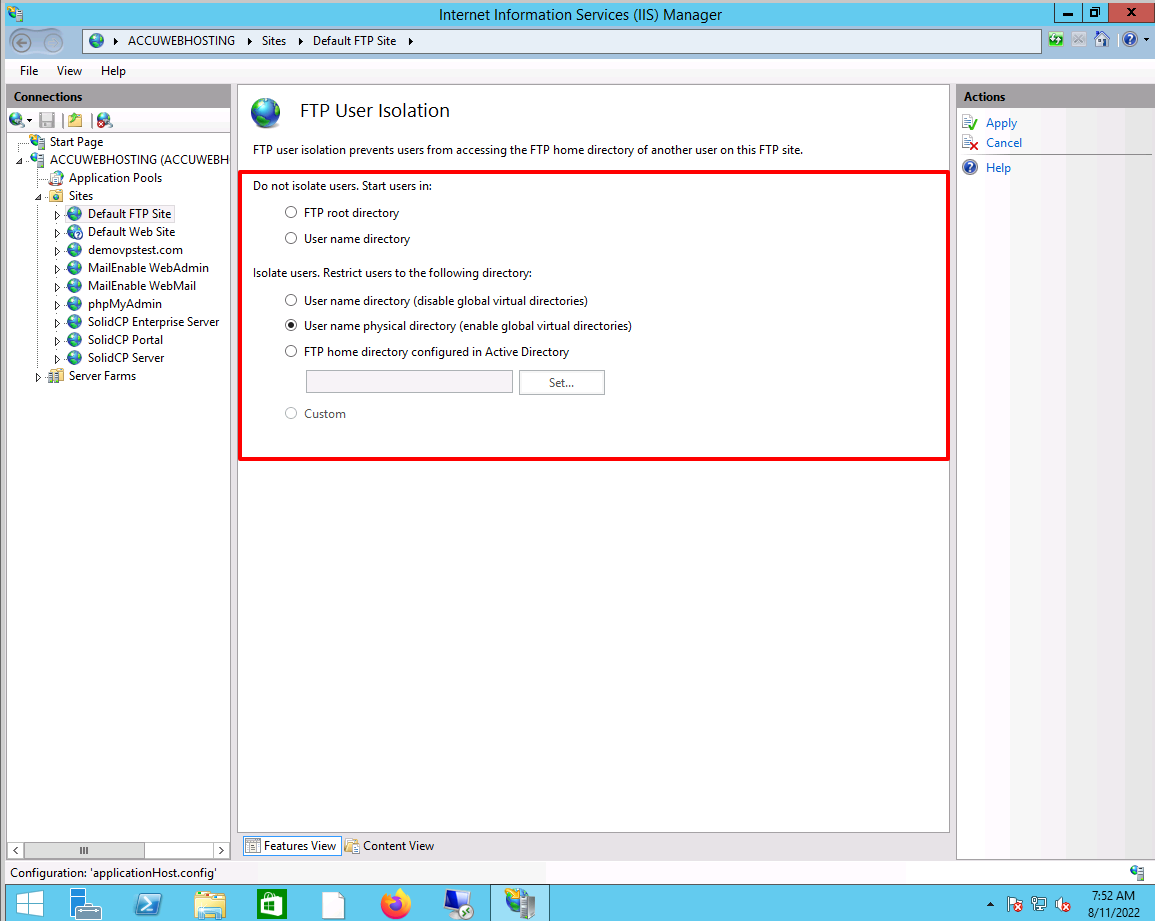This screenshot has height=921, width=1155.
Task: Select SolidCP Enterprise Server tree item
Action: pos(153,322)
